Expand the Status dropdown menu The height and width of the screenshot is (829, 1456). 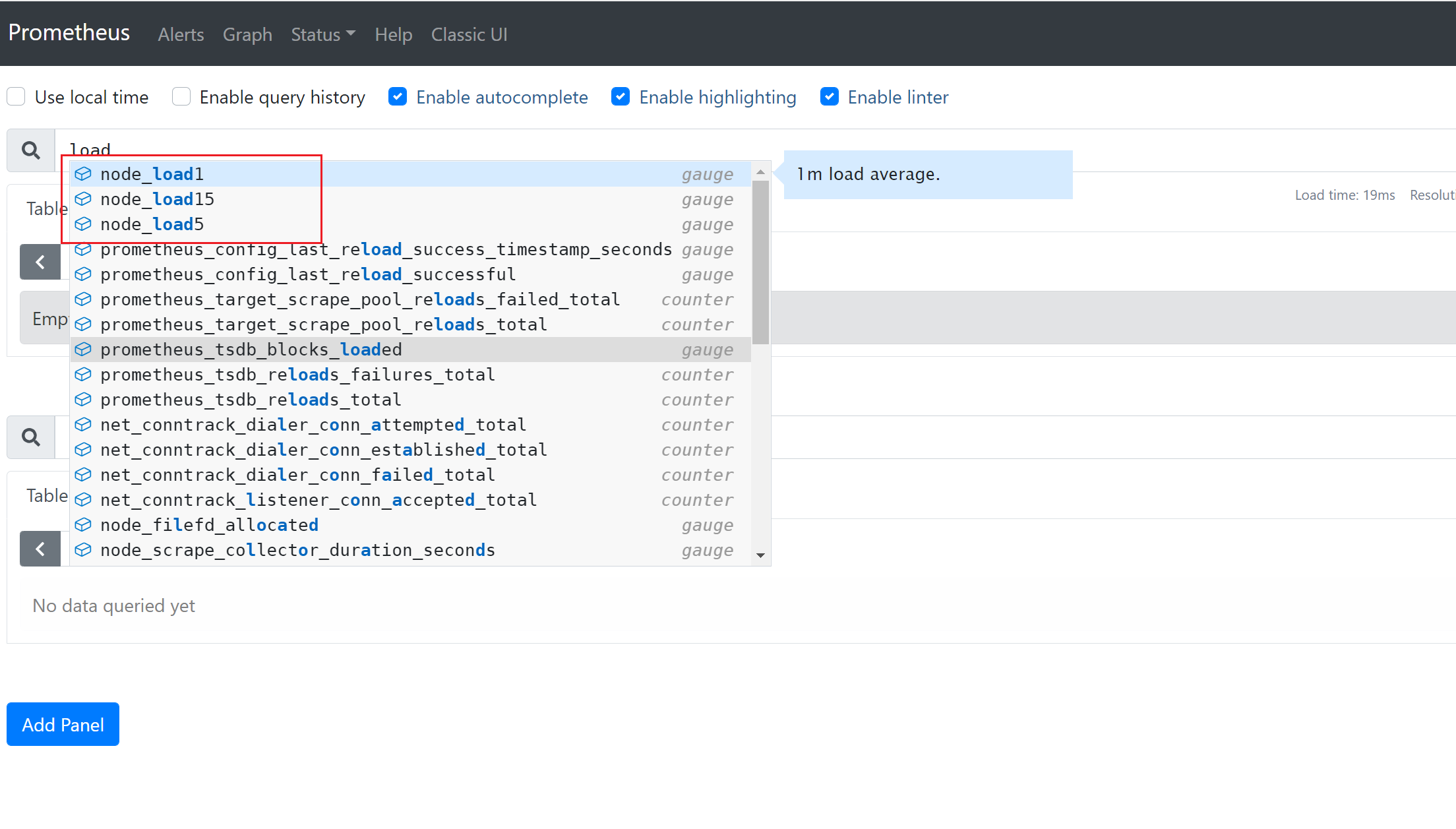[x=323, y=34]
